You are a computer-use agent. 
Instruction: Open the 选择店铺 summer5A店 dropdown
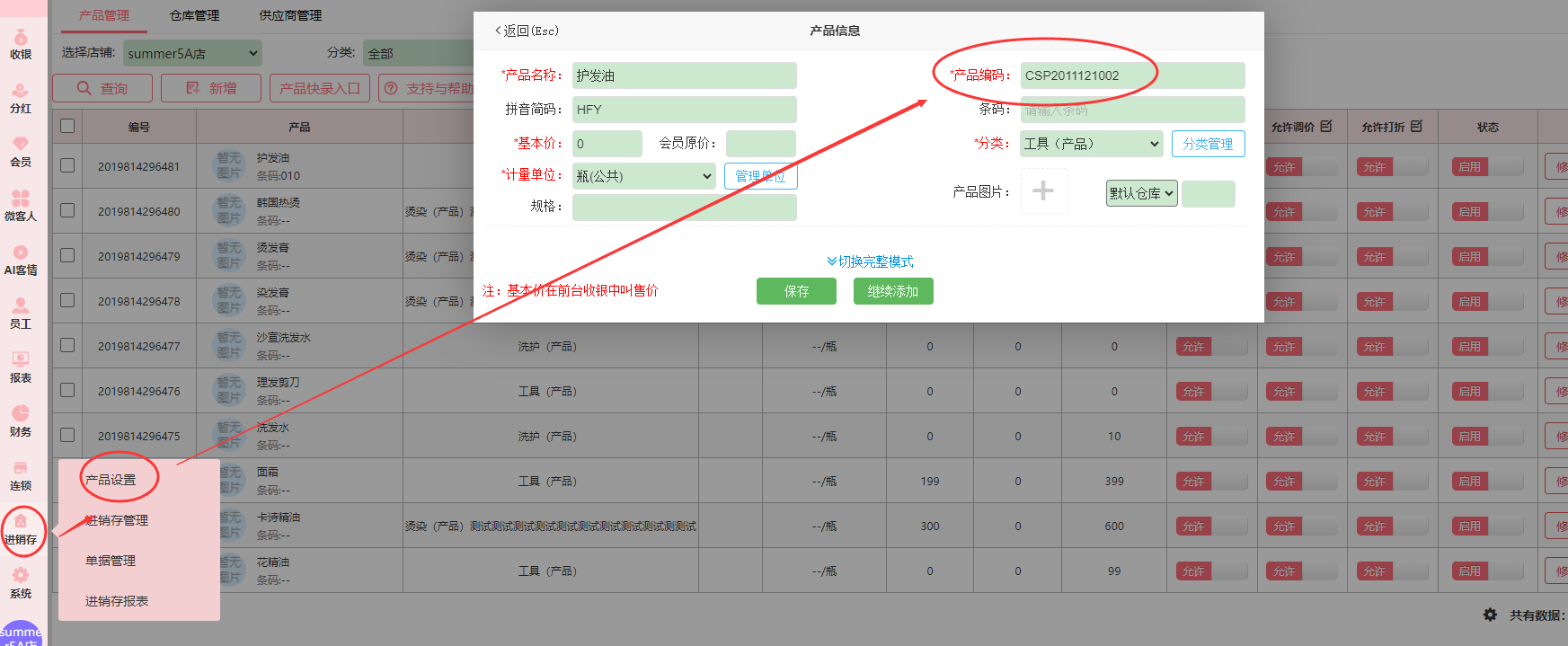(192, 53)
